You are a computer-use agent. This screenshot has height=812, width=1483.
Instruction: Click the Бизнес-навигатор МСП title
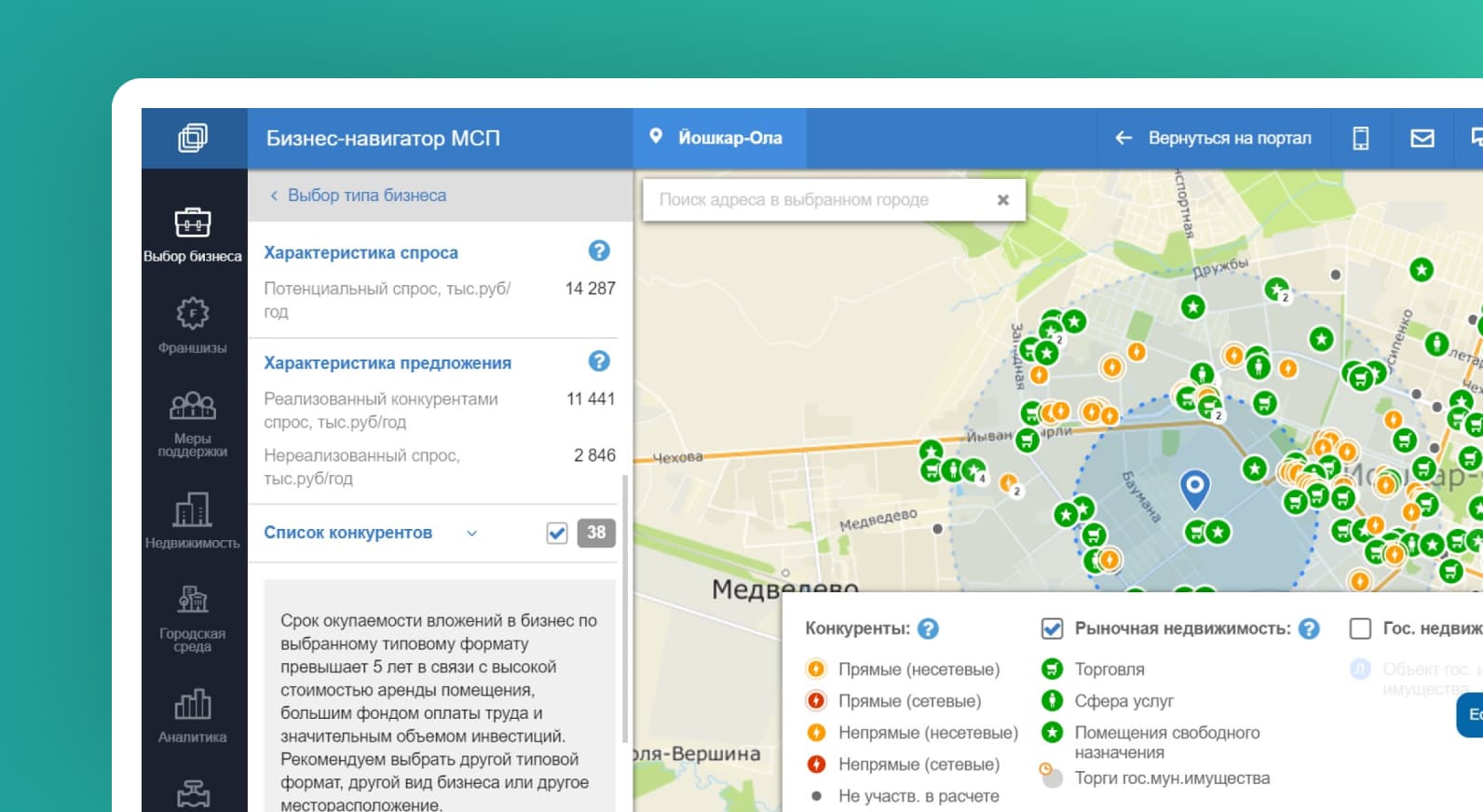[383, 138]
